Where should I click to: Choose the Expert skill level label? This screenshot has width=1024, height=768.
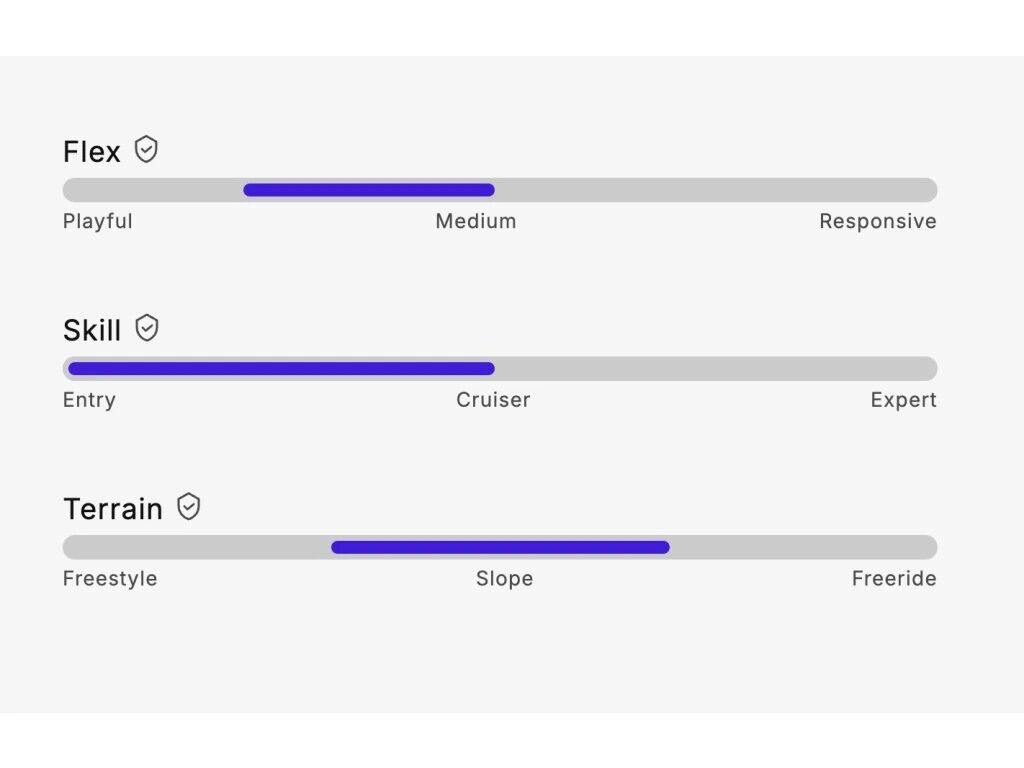[x=904, y=400]
